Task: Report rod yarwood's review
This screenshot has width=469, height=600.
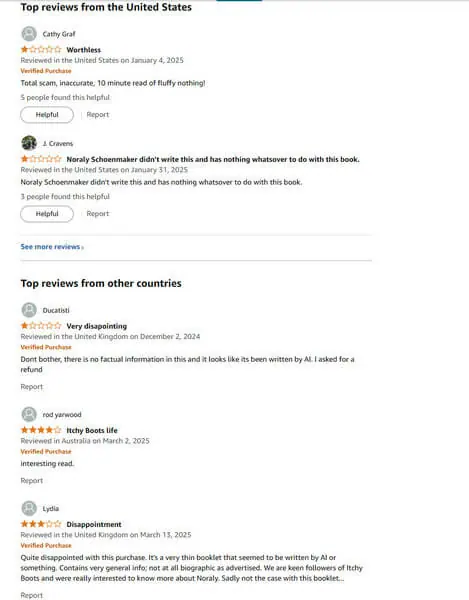Action: click(x=32, y=481)
